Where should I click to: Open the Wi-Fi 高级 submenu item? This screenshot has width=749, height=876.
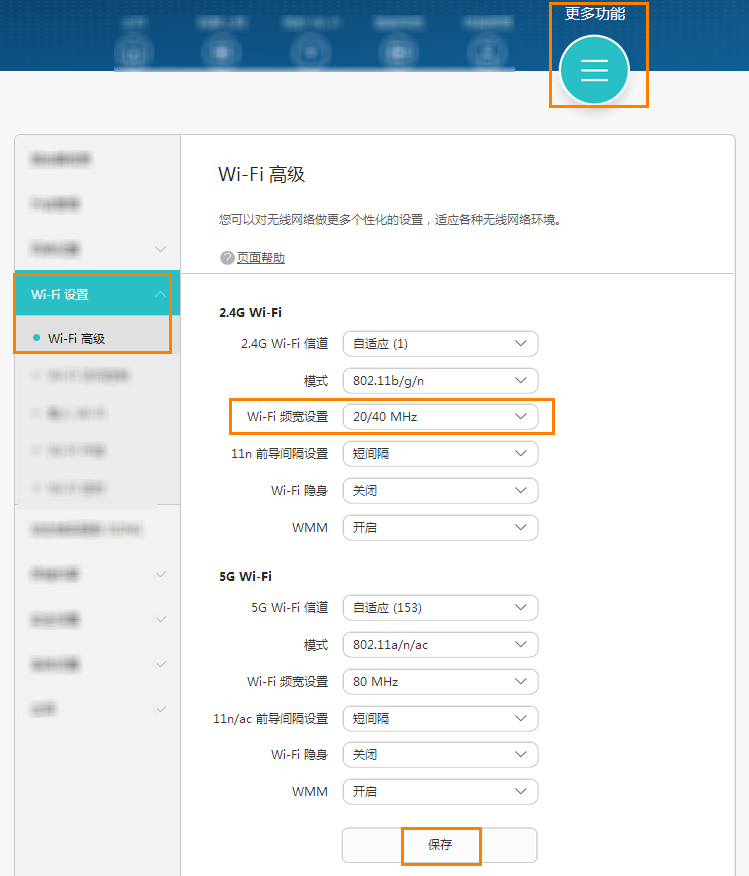(x=76, y=338)
